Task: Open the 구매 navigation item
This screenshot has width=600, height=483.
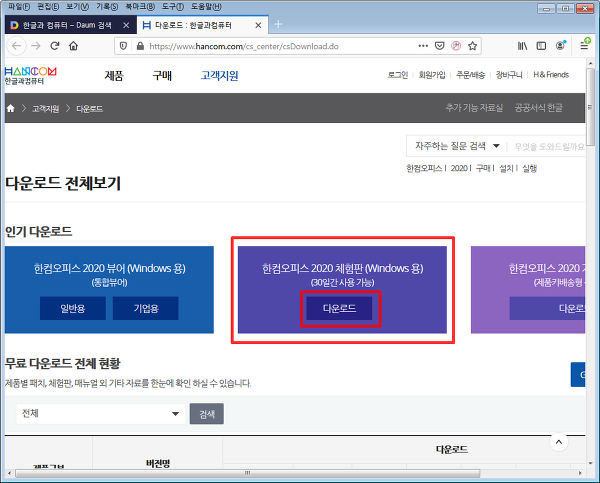Action: tap(162, 76)
